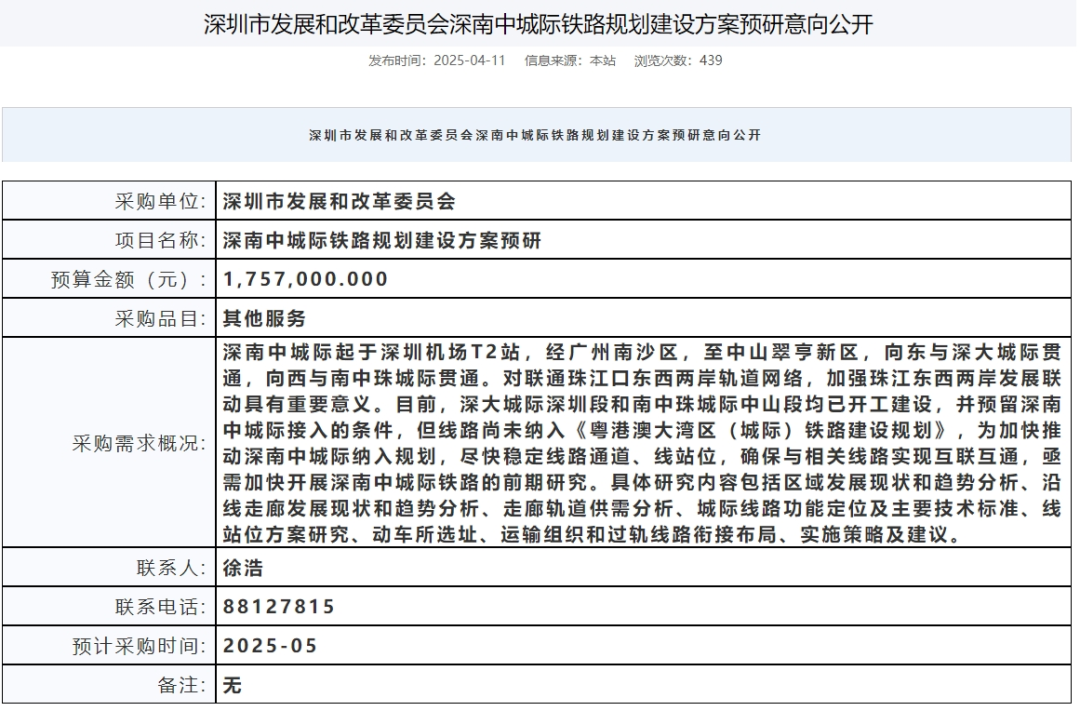
Task: Select the contact name 徐浩
Action: pos(242,568)
